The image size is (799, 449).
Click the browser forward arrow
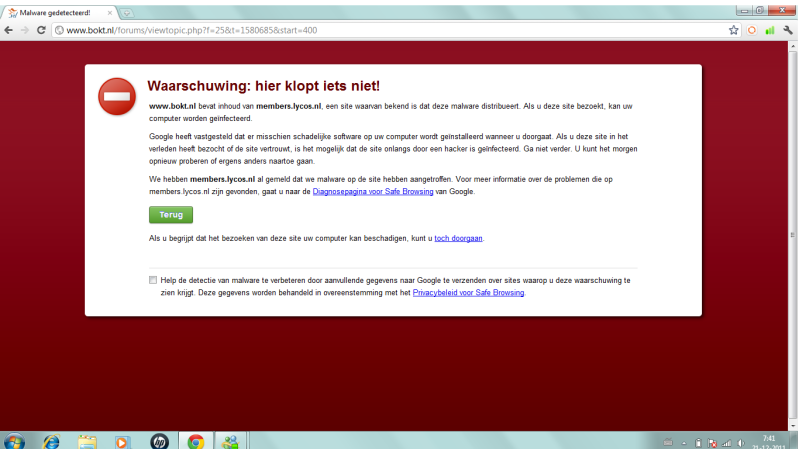click(x=24, y=30)
